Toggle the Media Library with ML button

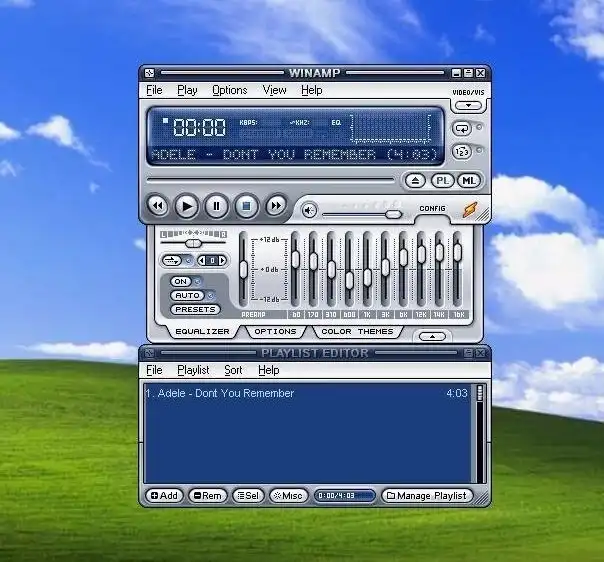tap(469, 180)
